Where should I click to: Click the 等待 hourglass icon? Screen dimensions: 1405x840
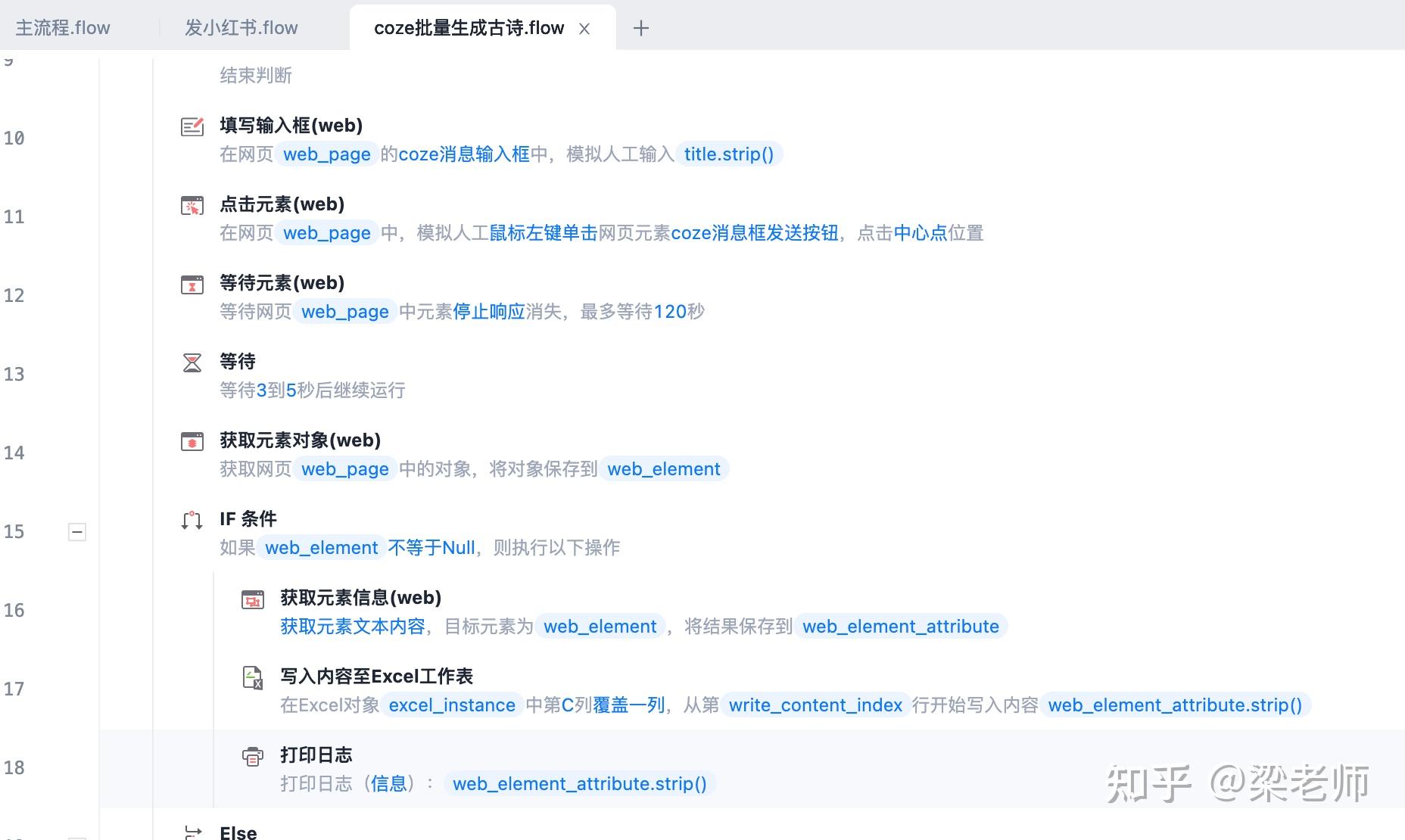tap(192, 362)
